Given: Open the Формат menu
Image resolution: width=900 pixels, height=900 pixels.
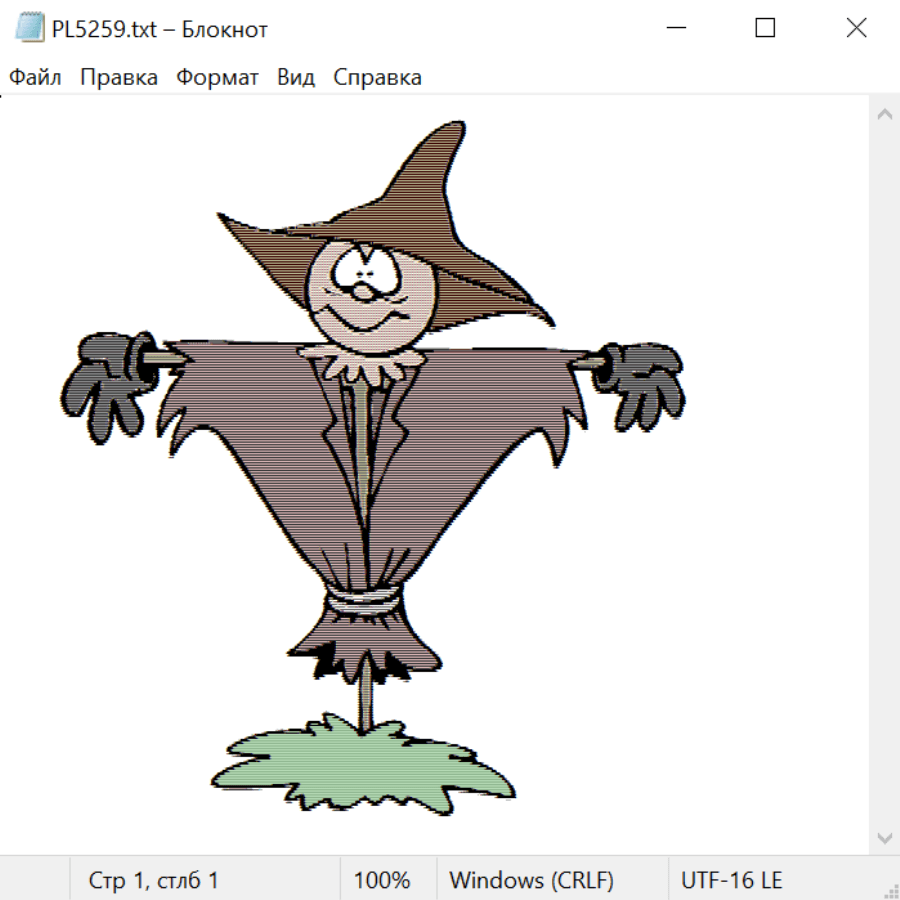Looking at the screenshot, I should coord(217,78).
